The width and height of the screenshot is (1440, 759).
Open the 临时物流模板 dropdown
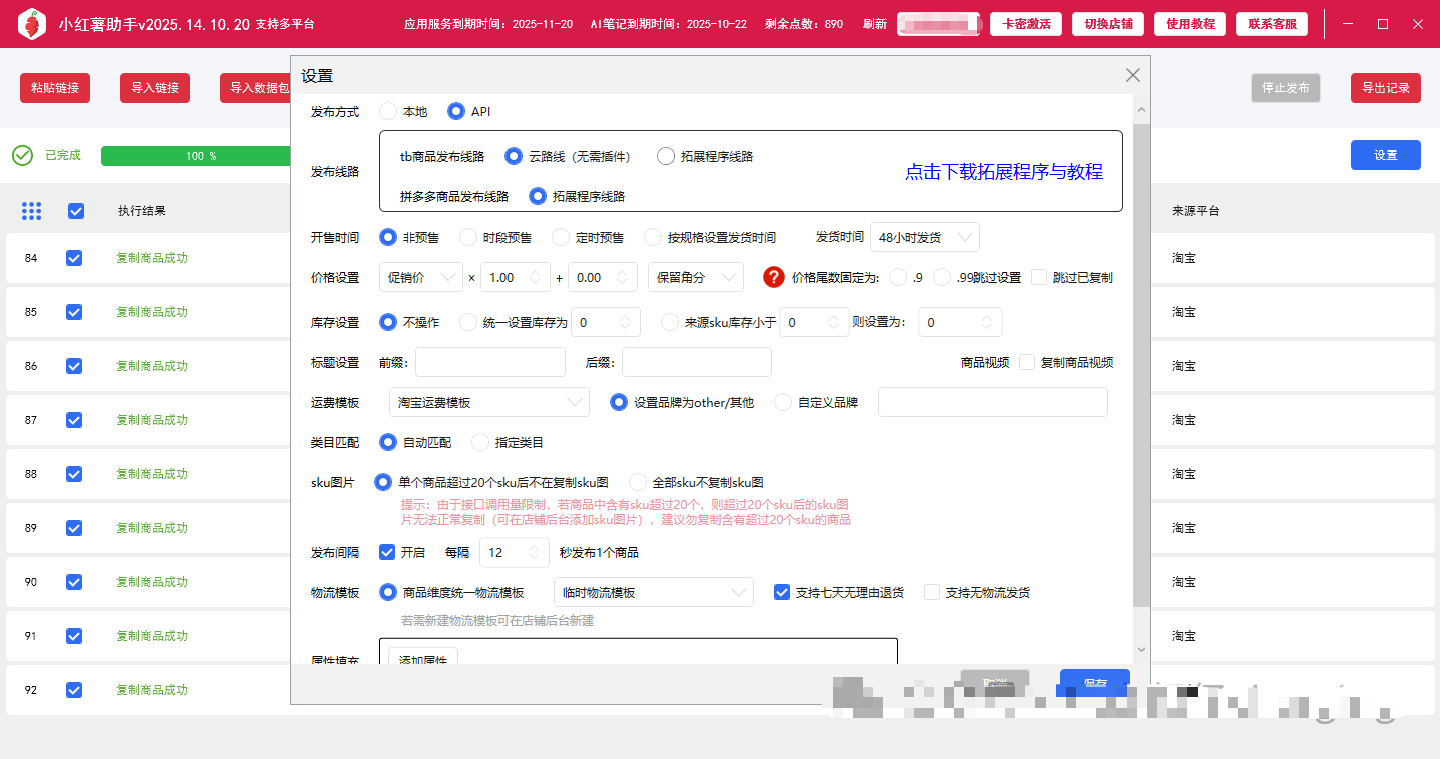pyautogui.click(x=652, y=592)
